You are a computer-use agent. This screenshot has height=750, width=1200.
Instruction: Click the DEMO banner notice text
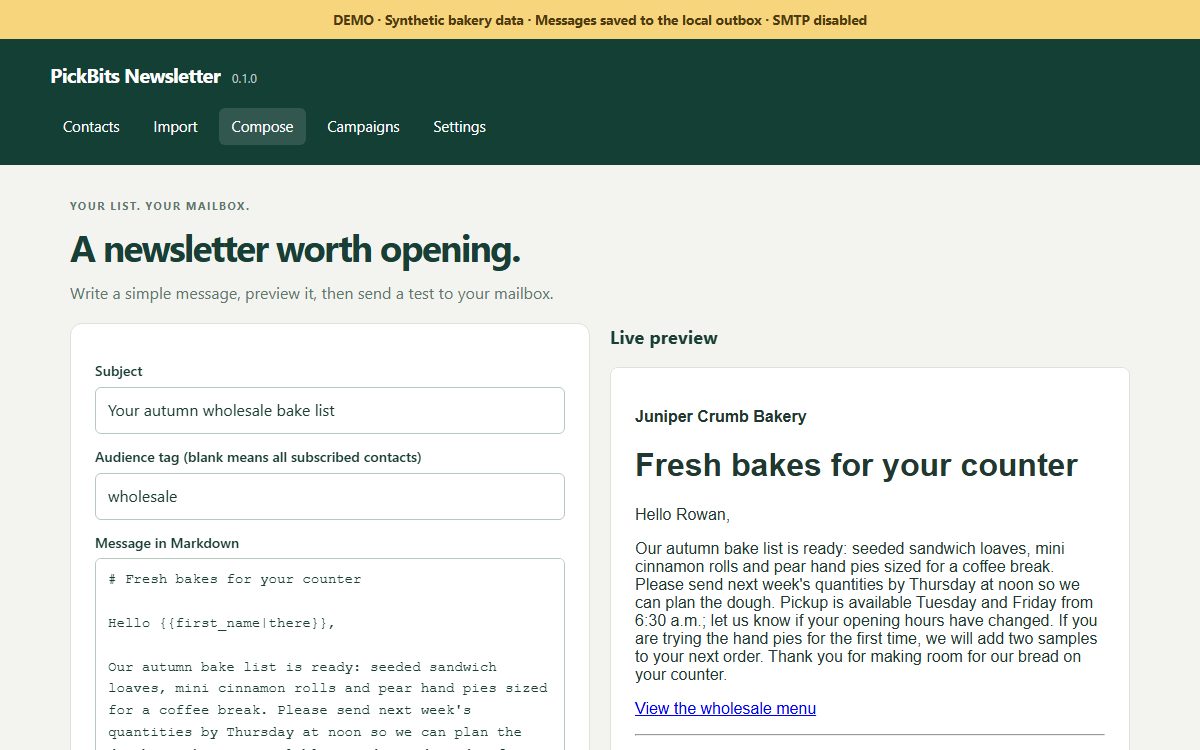click(x=600, y=20)
